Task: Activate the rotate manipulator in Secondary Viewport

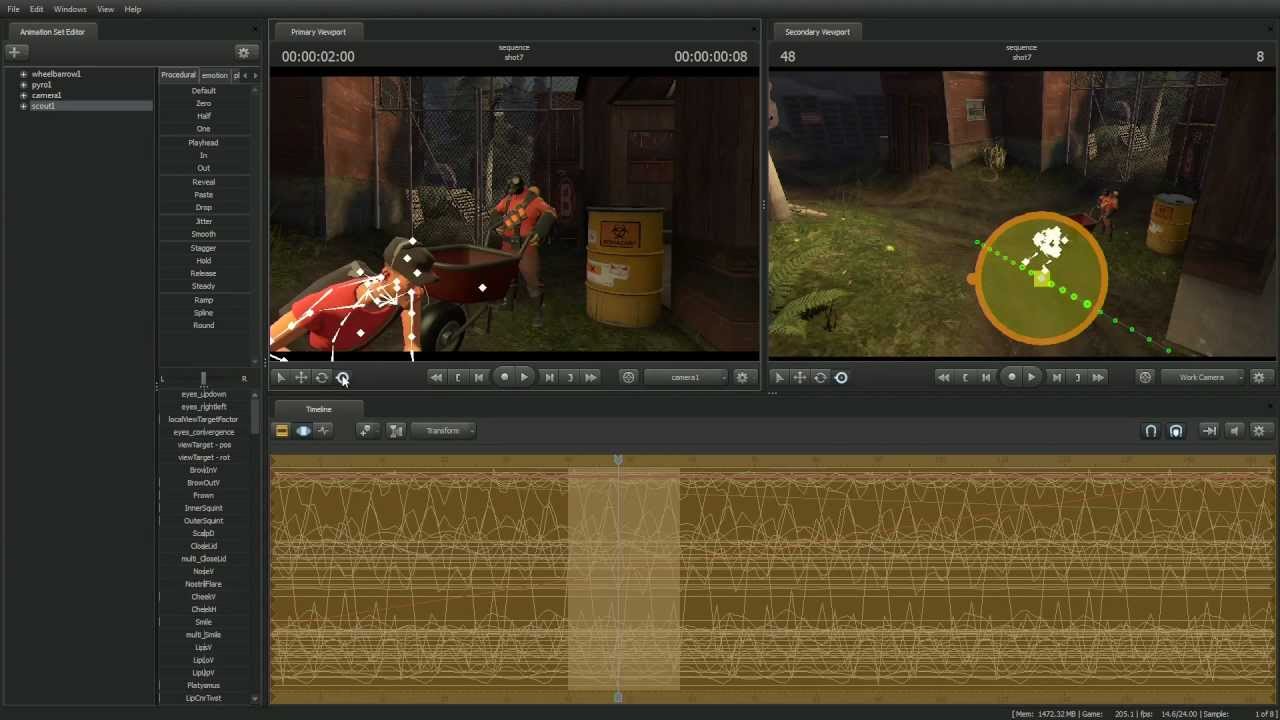Action: pyautogui.click(x=820, y=377)
